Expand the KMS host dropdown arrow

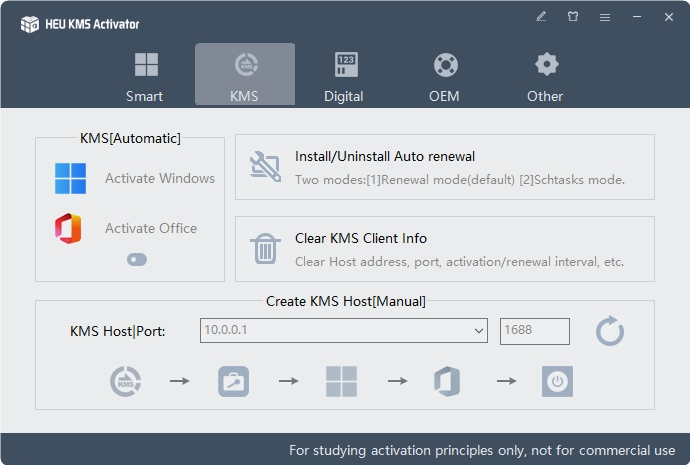point(479,331)
